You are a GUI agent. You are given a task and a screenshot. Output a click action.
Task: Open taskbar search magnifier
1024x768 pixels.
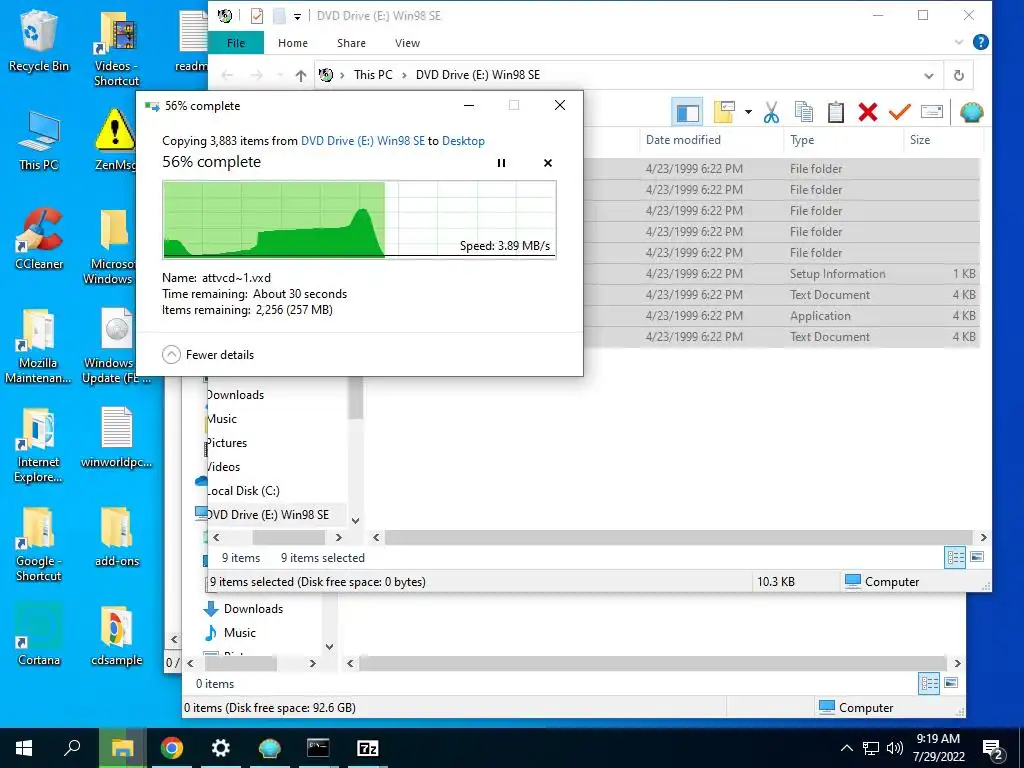pos(72,748)
